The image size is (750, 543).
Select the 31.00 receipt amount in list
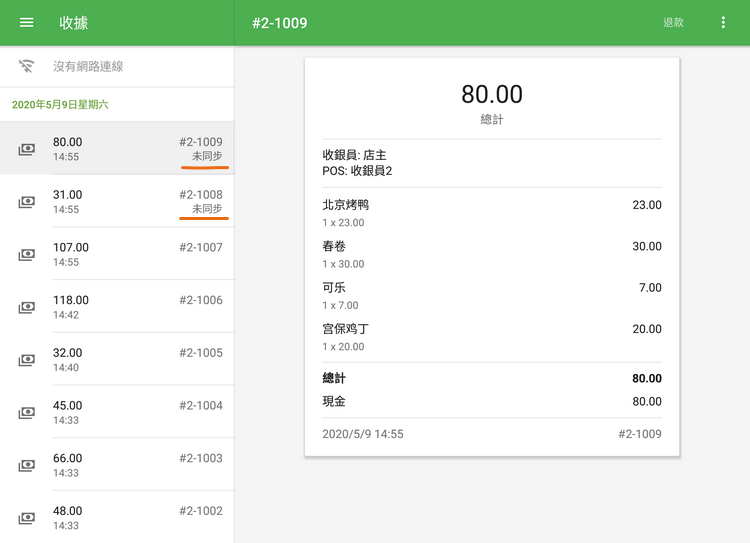click(67, 195)
